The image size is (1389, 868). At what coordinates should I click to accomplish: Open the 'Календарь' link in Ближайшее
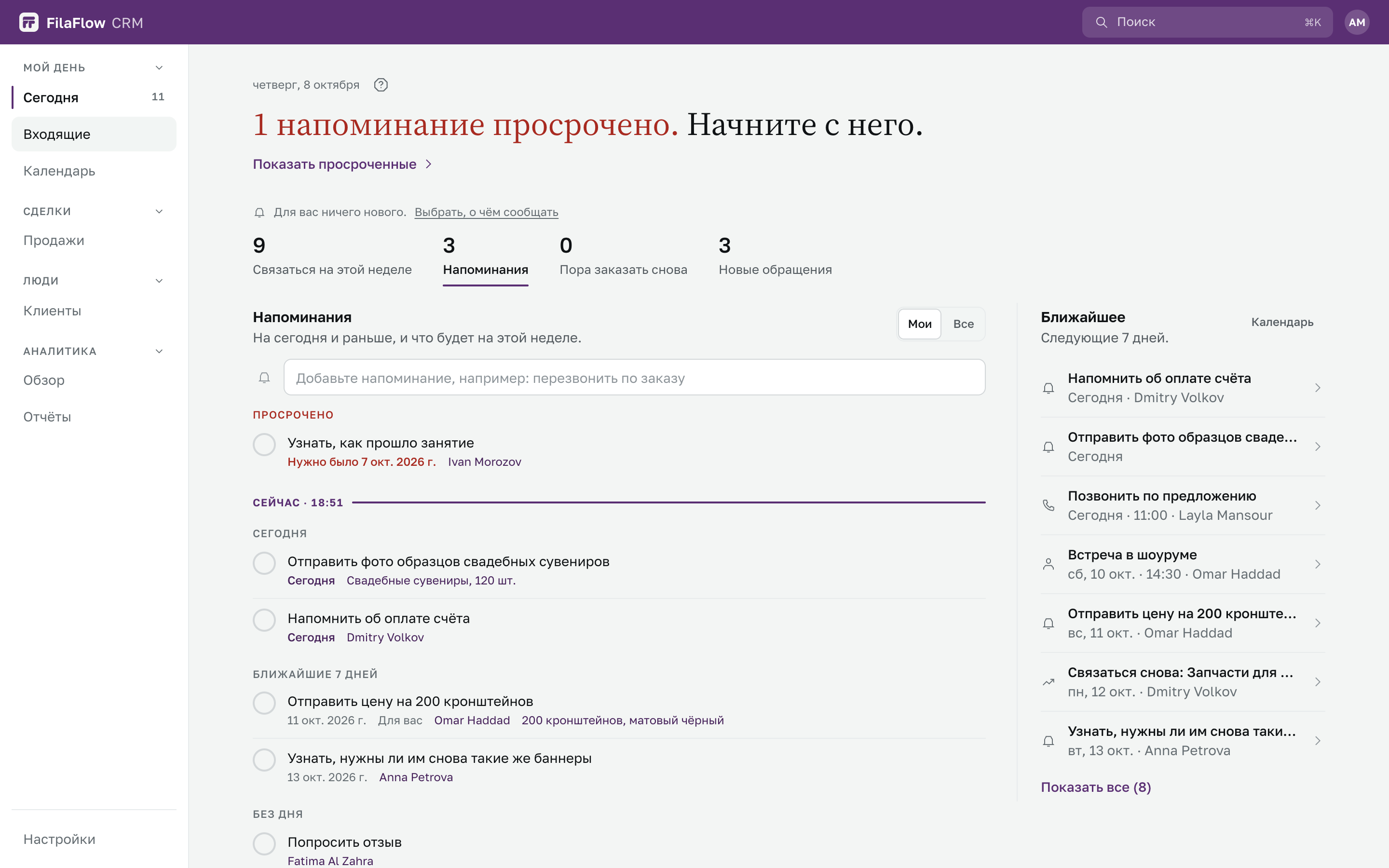pyautogui.click(x=1281, y=322)
